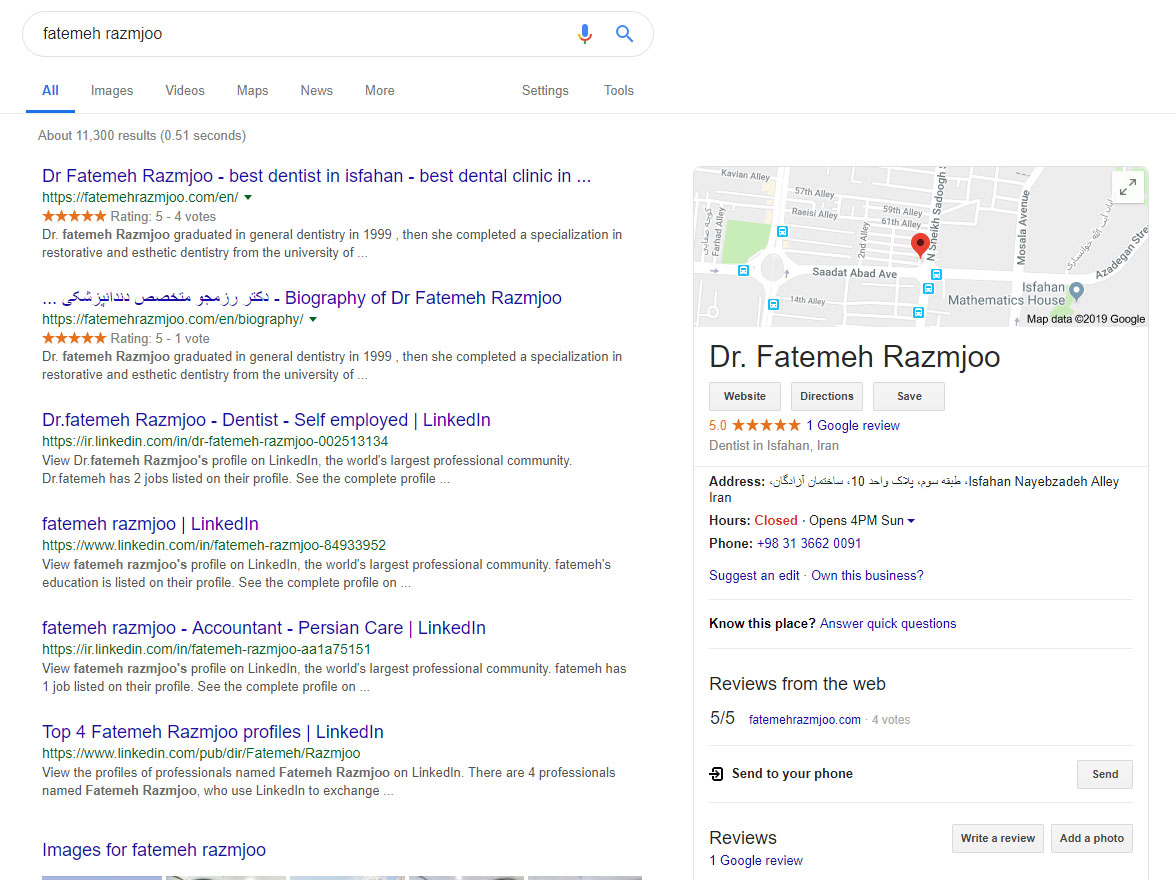Click Own this business? link
Image resolution: width=1176 pixels, height=880 pixels.
867,575
